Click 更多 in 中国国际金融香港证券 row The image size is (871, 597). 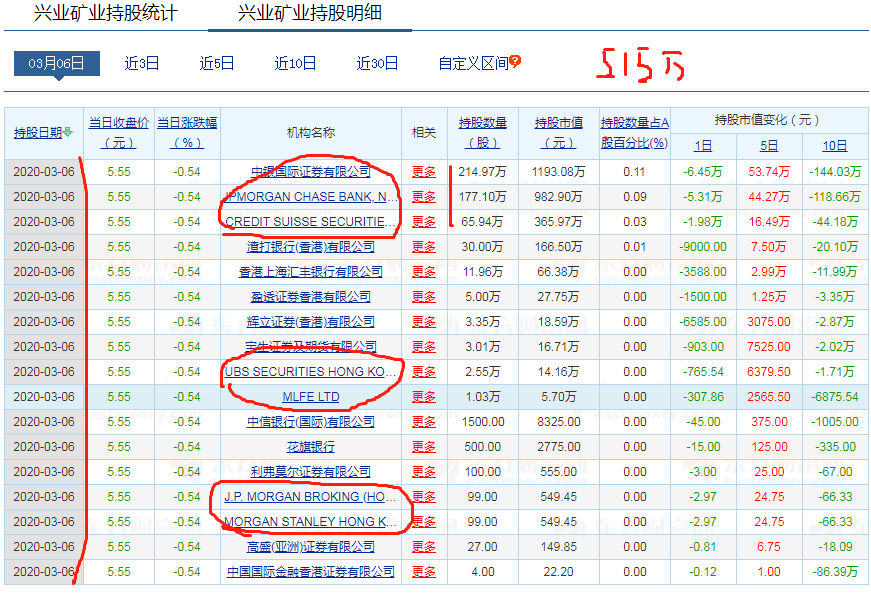point(424,571)
